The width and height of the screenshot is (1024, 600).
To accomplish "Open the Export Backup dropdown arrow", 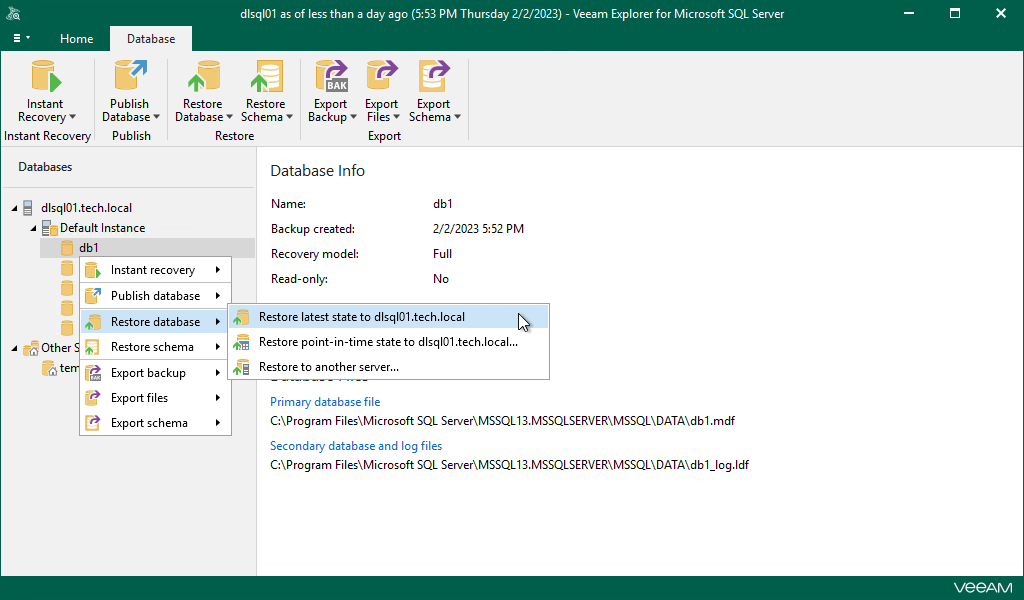I will click(x=353, y=117).
